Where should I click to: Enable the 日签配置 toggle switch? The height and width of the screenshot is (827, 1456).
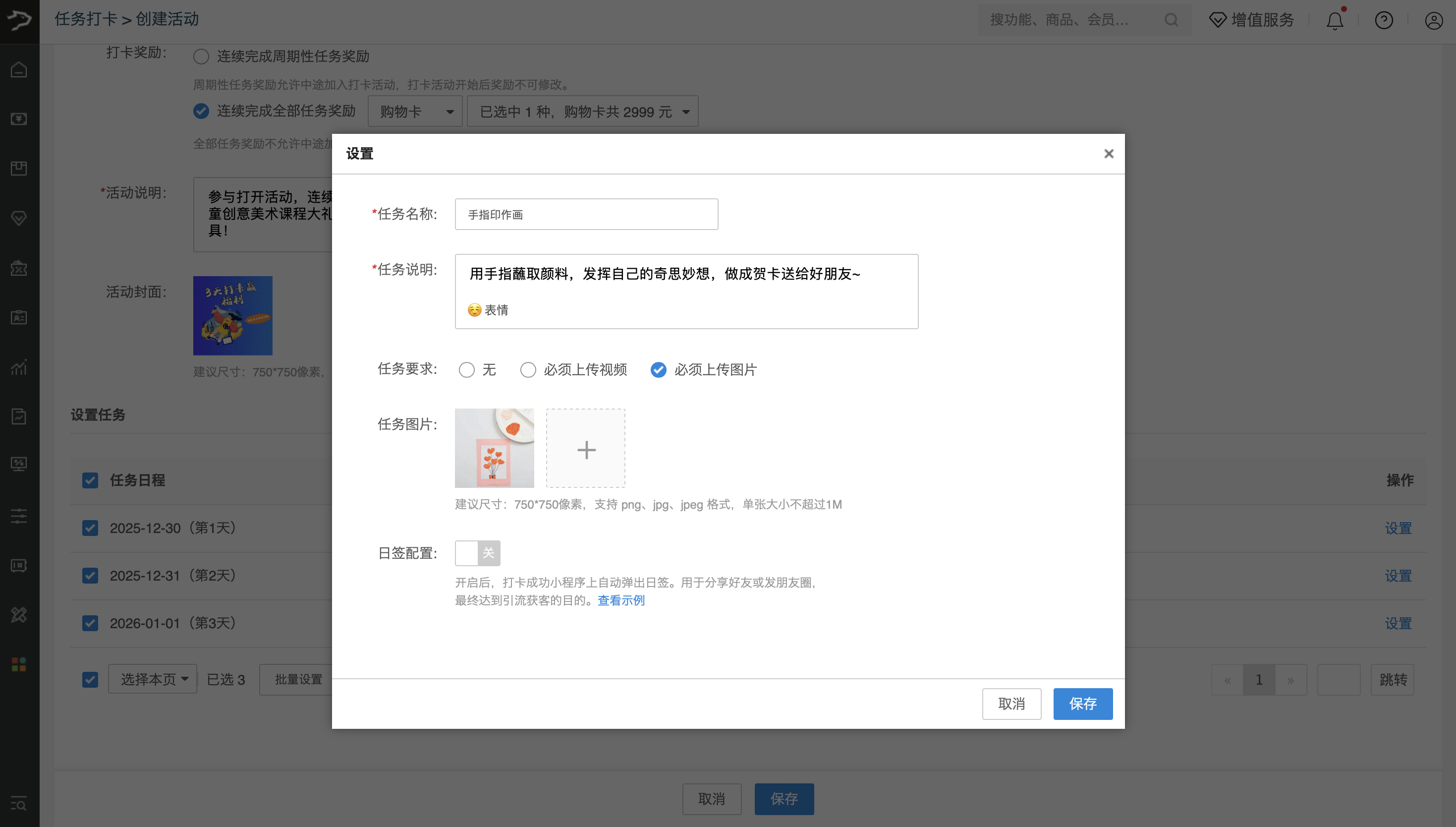[x=477, y=553]
